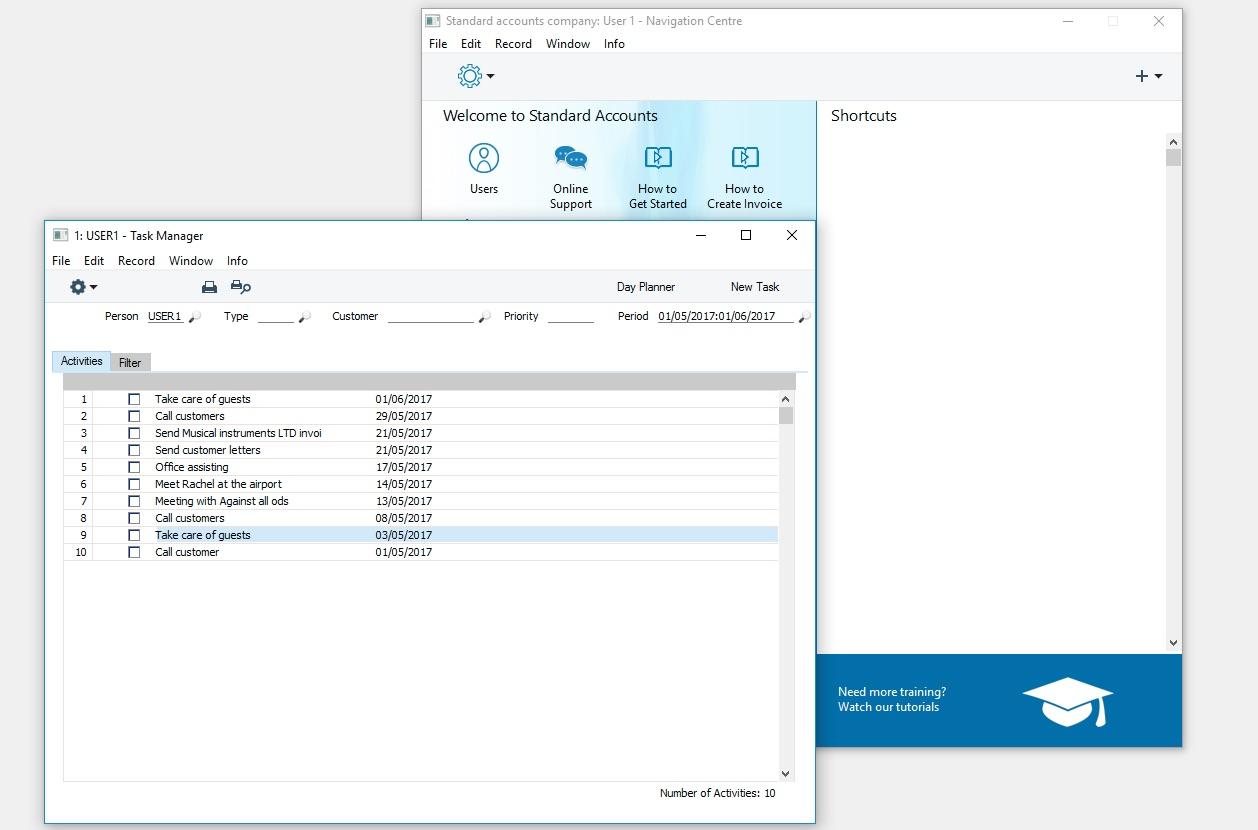Click Shortcuts panel scrollbar up arrow
The image size is (1258, 830).
click(x=1174, y=142)
